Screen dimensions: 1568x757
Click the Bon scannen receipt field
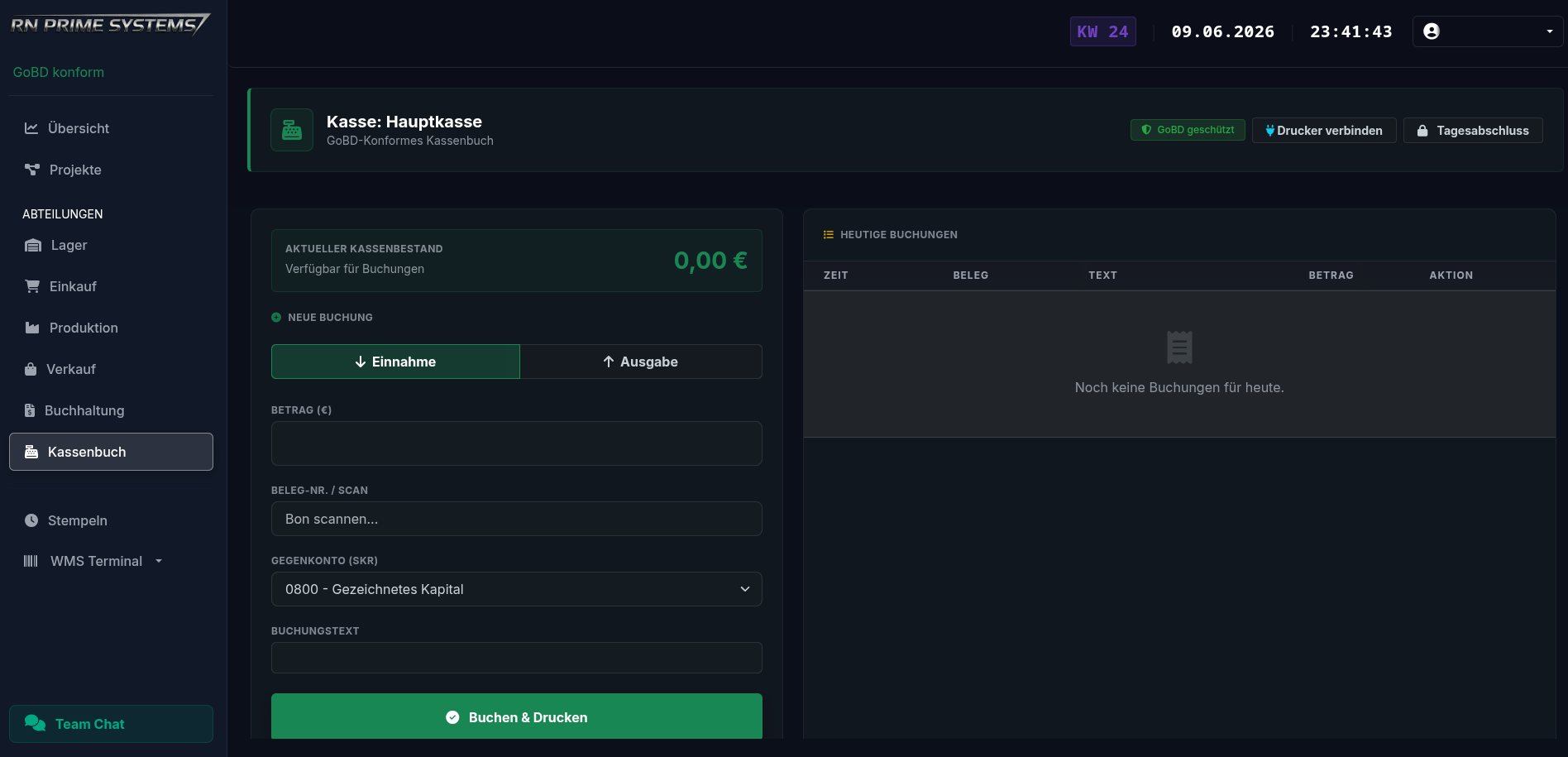(517, 519)
